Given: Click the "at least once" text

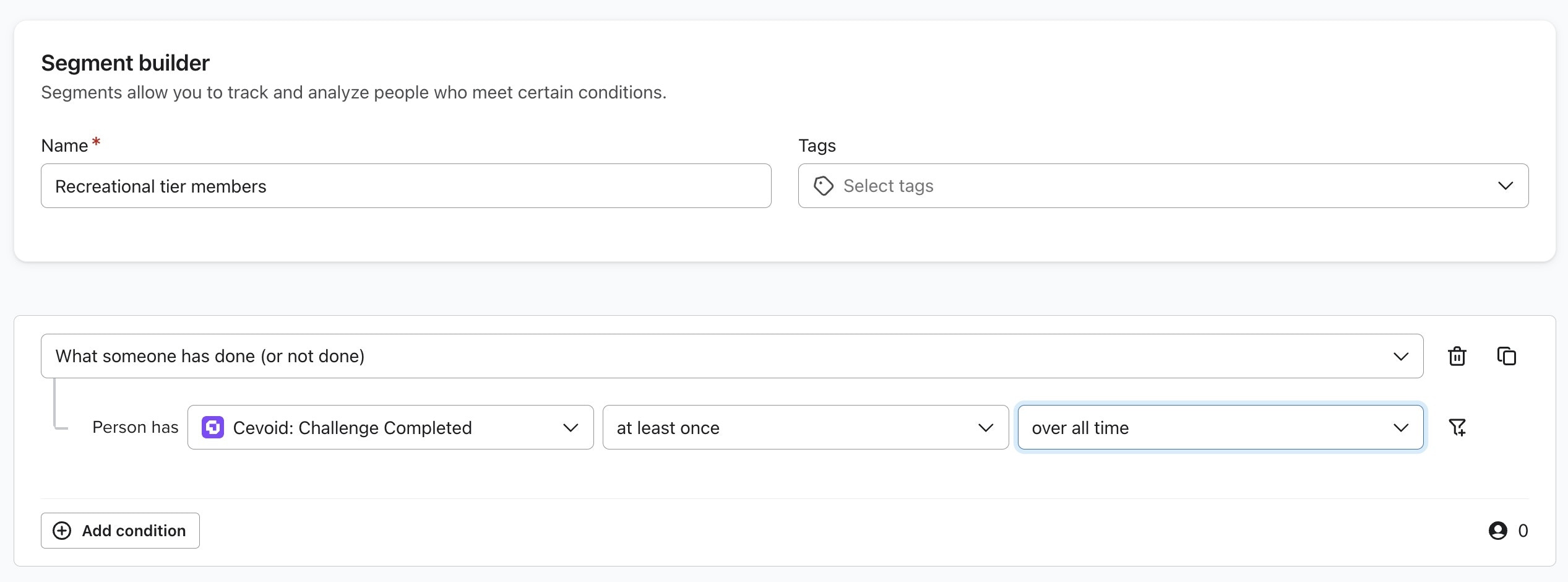Looking at the screenshot, I should [x=668, y=428].
